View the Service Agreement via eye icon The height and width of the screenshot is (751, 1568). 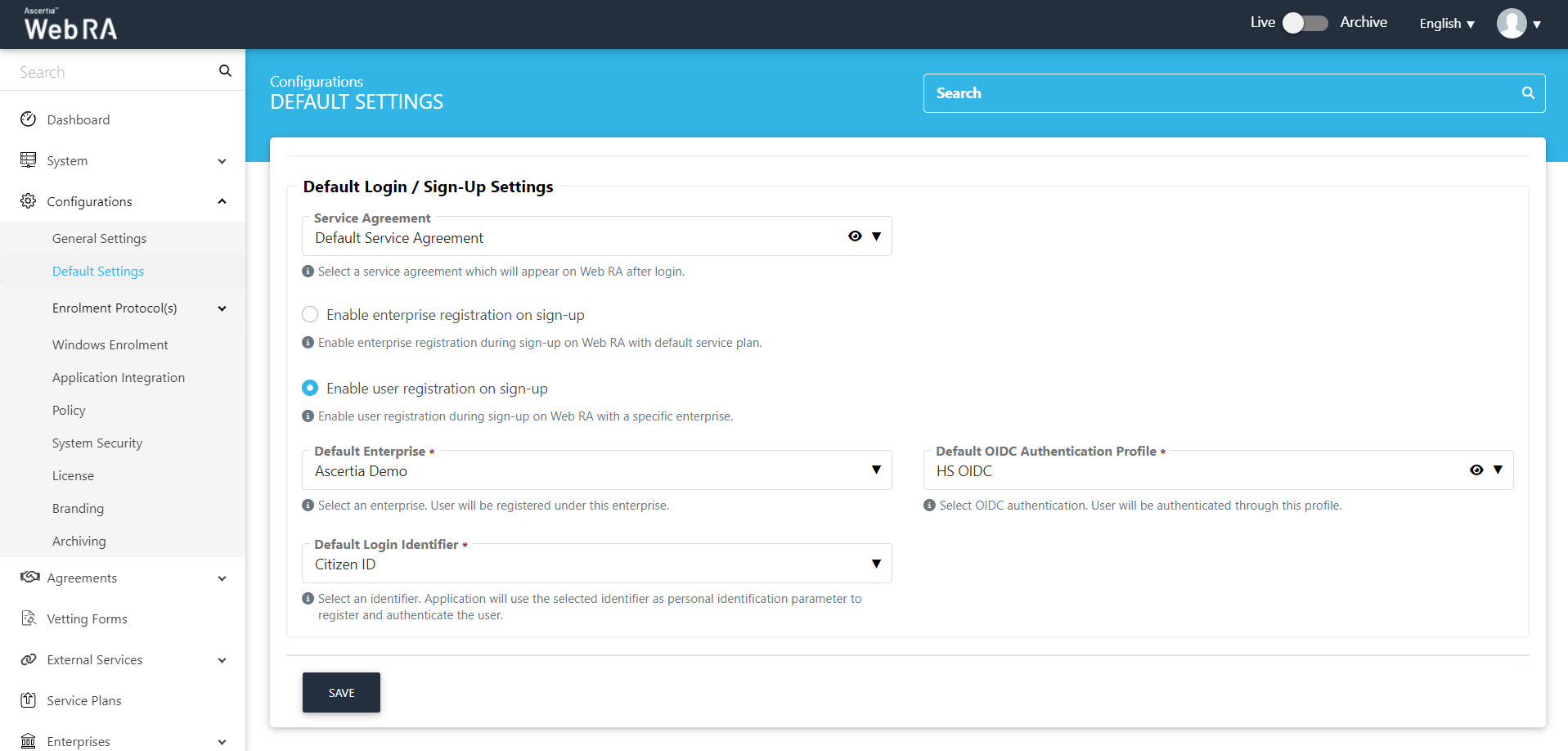coord(855,236)
